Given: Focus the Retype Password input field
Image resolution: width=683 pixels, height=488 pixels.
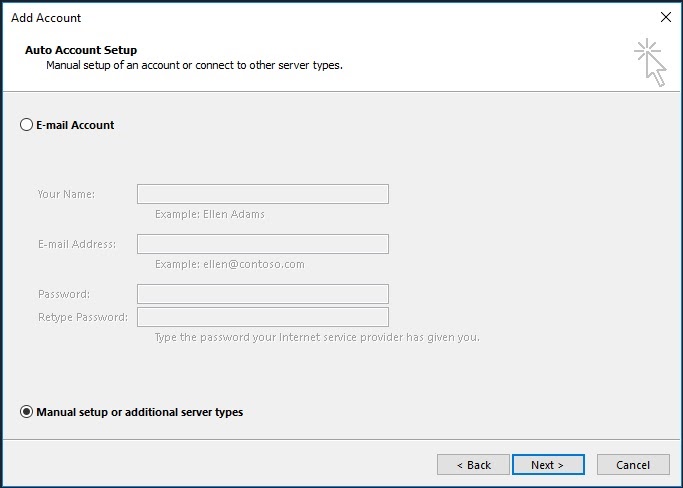Looking at the screenshot, I should pyautogui.click(x=262, y=317).
